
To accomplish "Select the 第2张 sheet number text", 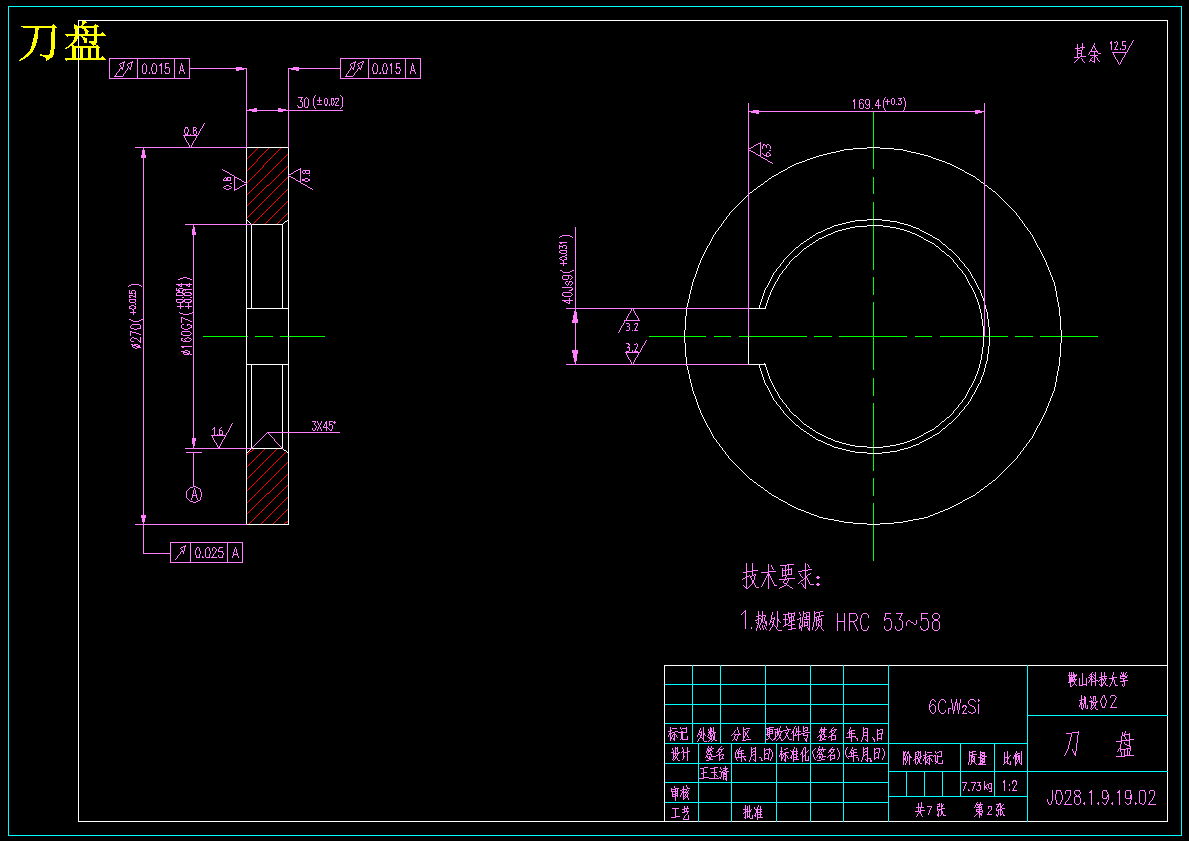I will [x=990, y=810].
